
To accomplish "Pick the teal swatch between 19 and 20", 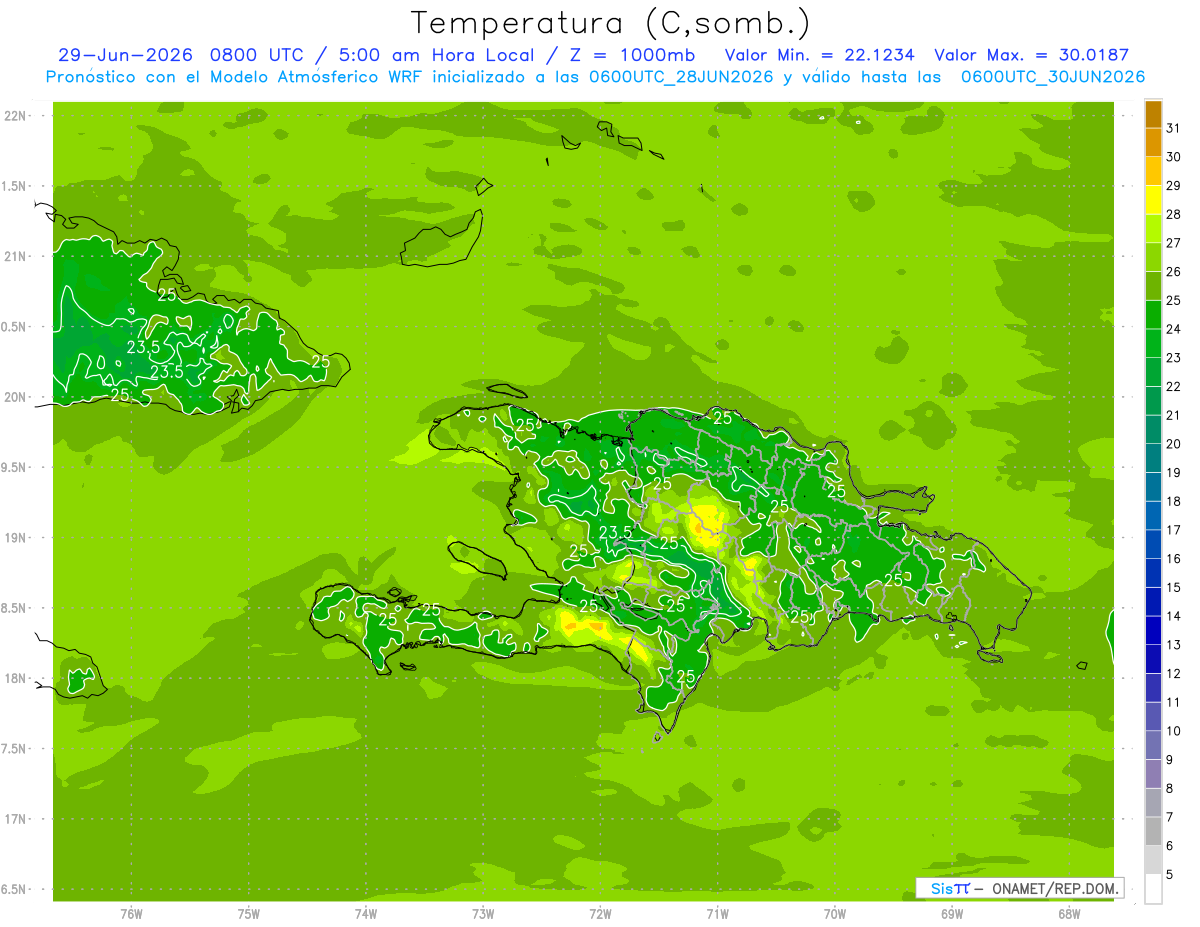I will [1153, 458].
